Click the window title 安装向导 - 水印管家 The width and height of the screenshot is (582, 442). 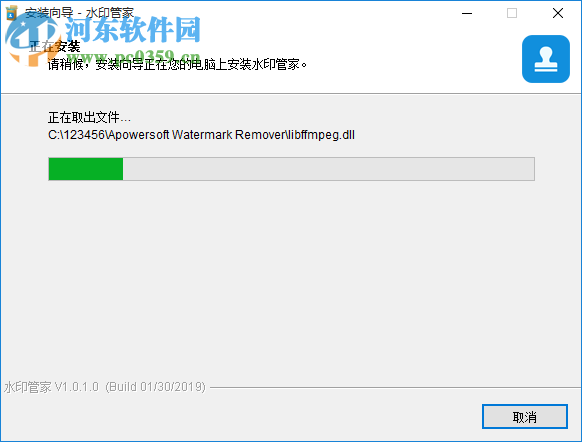pos(79,13)
